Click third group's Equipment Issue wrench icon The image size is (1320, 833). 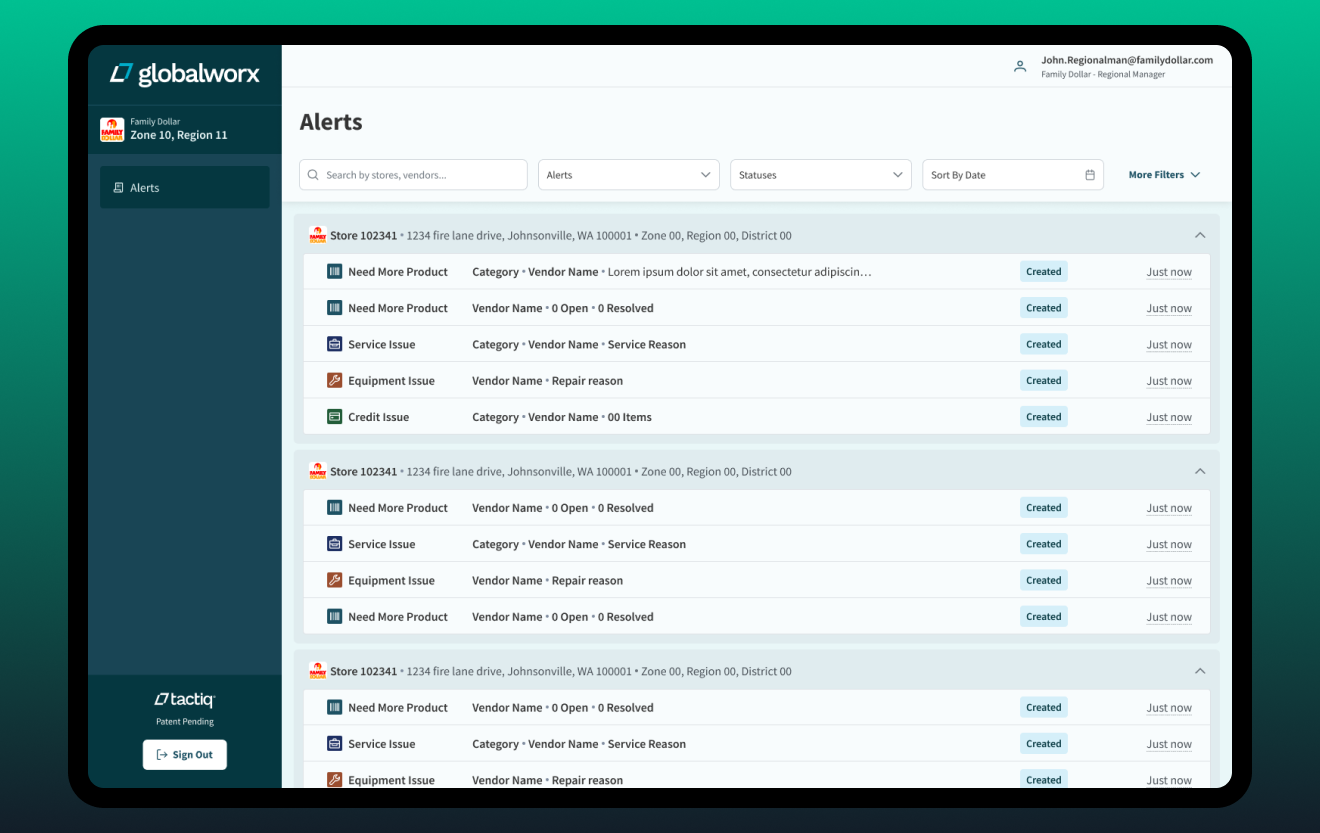(335, 780)
